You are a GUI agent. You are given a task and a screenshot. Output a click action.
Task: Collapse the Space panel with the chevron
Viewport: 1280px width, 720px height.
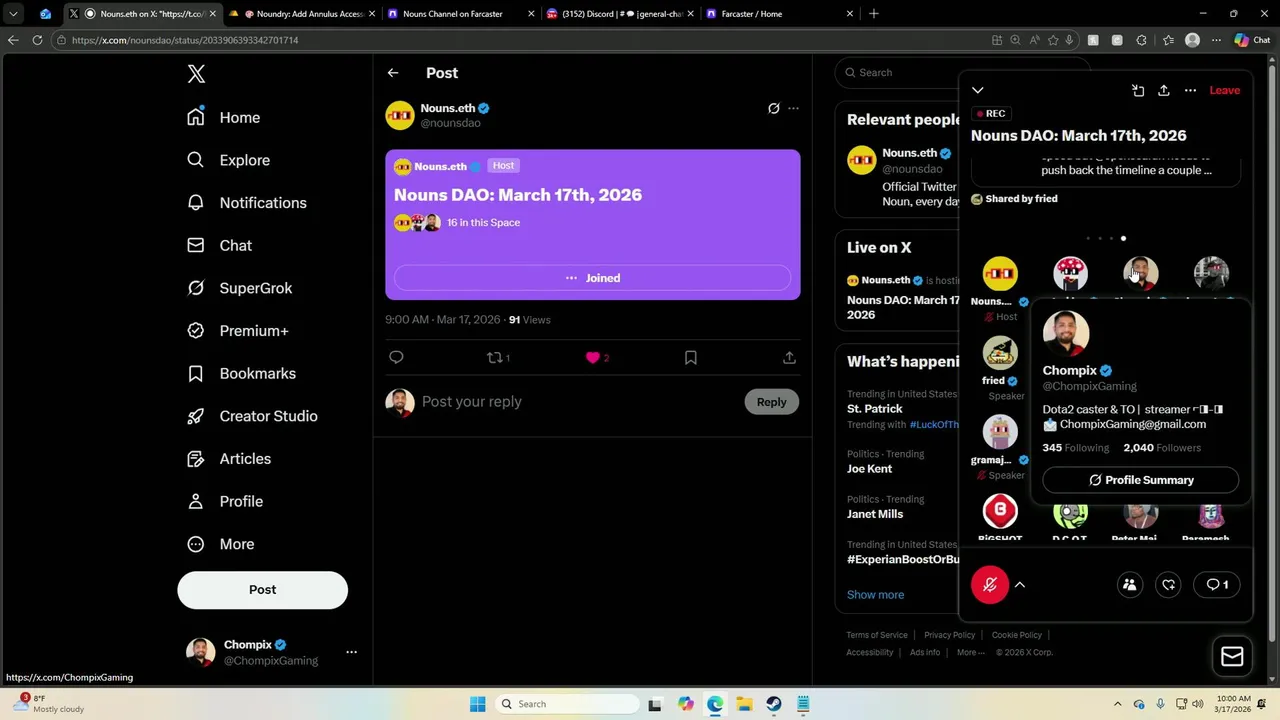coord(978,90)
